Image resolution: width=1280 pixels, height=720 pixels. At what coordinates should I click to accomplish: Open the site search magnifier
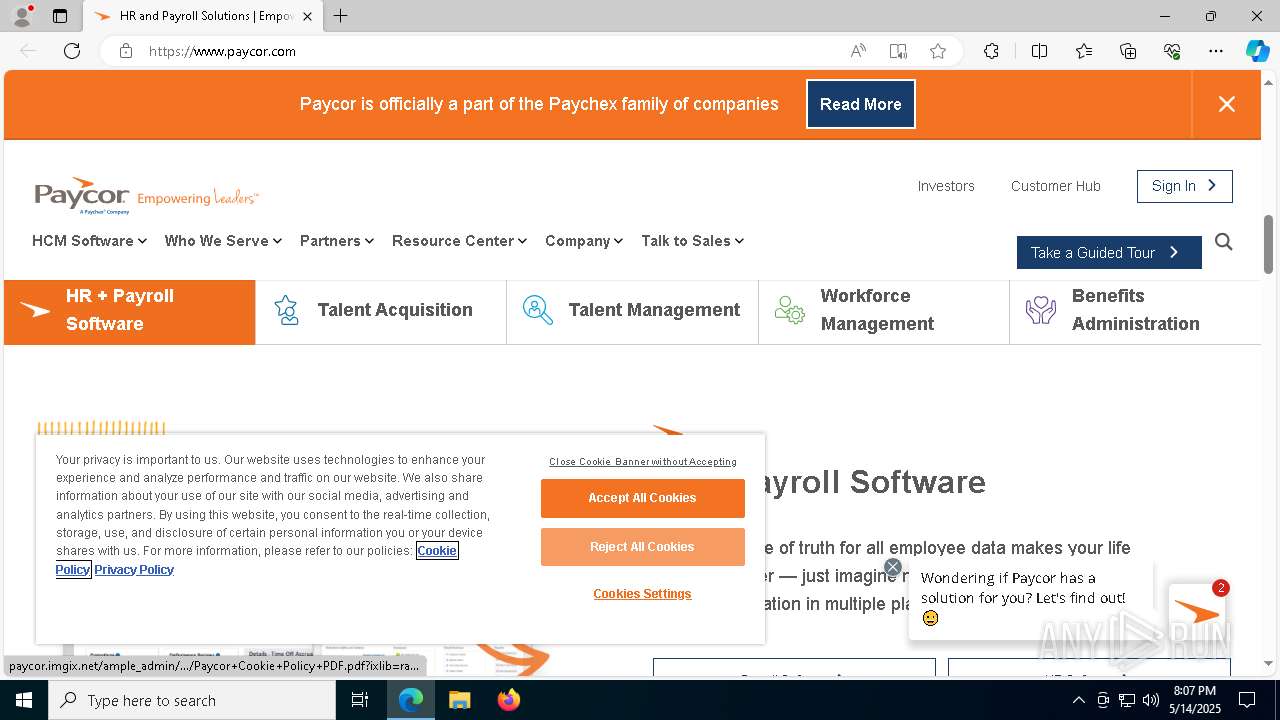point(1223,242)
